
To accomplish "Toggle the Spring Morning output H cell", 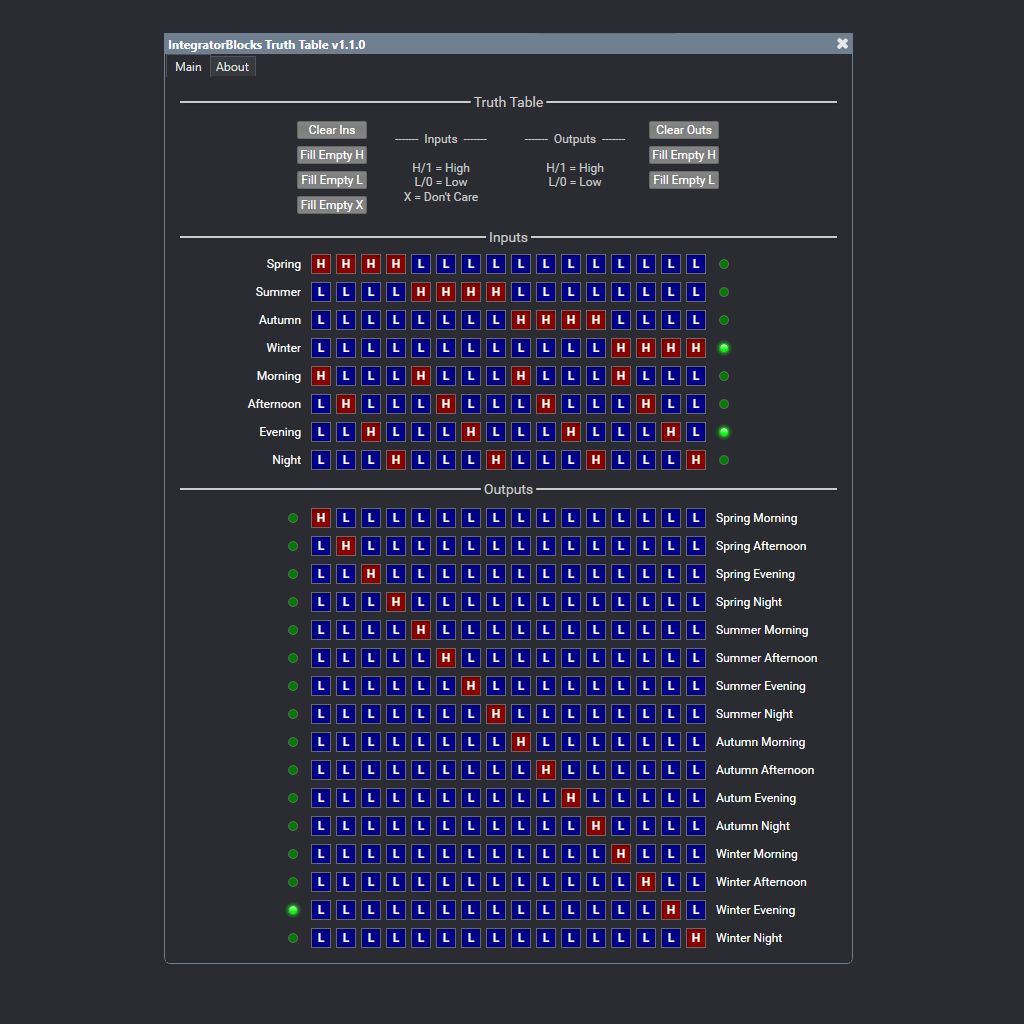I will point(321,518).
